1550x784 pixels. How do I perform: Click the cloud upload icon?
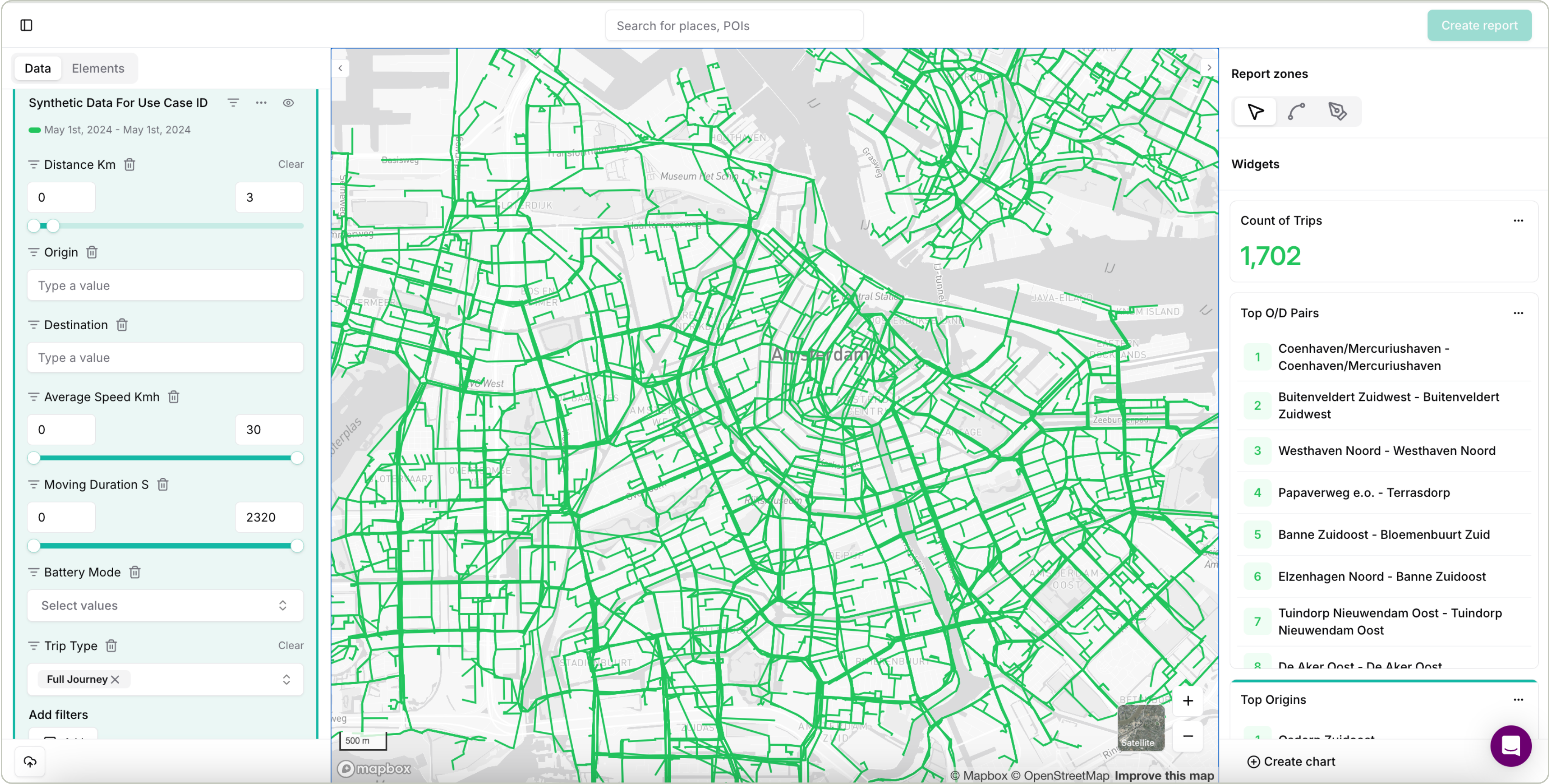tap(30, 762)
